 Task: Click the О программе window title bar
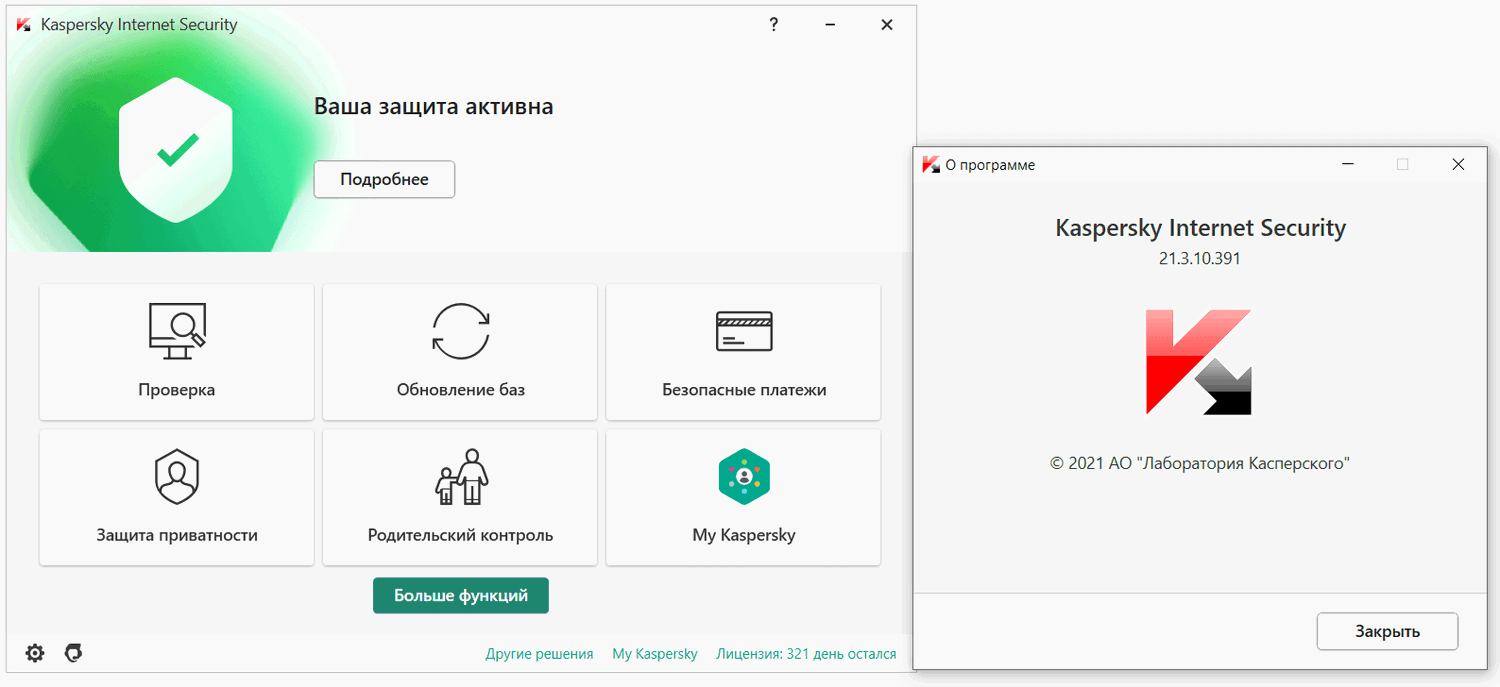pyautogui.click(x=1100, y=164)
